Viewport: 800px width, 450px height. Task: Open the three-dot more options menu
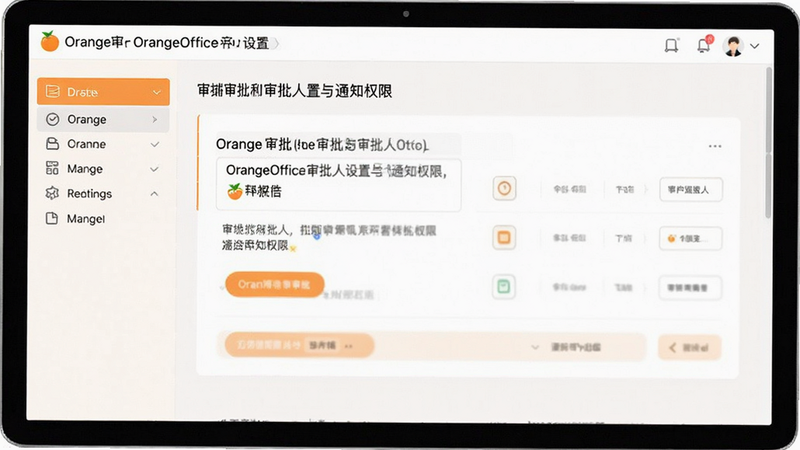[x=715, y=146]
